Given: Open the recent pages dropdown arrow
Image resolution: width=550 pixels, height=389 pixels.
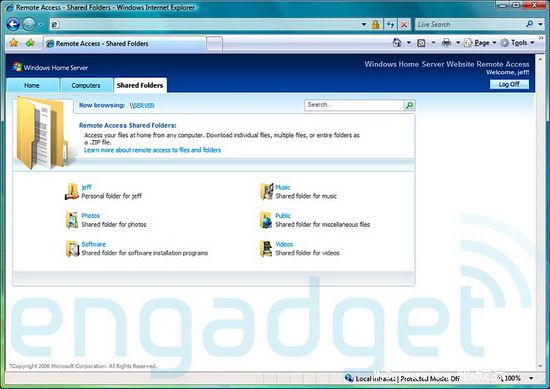Looking at the screenshot, I should click(x=41, y=24).
